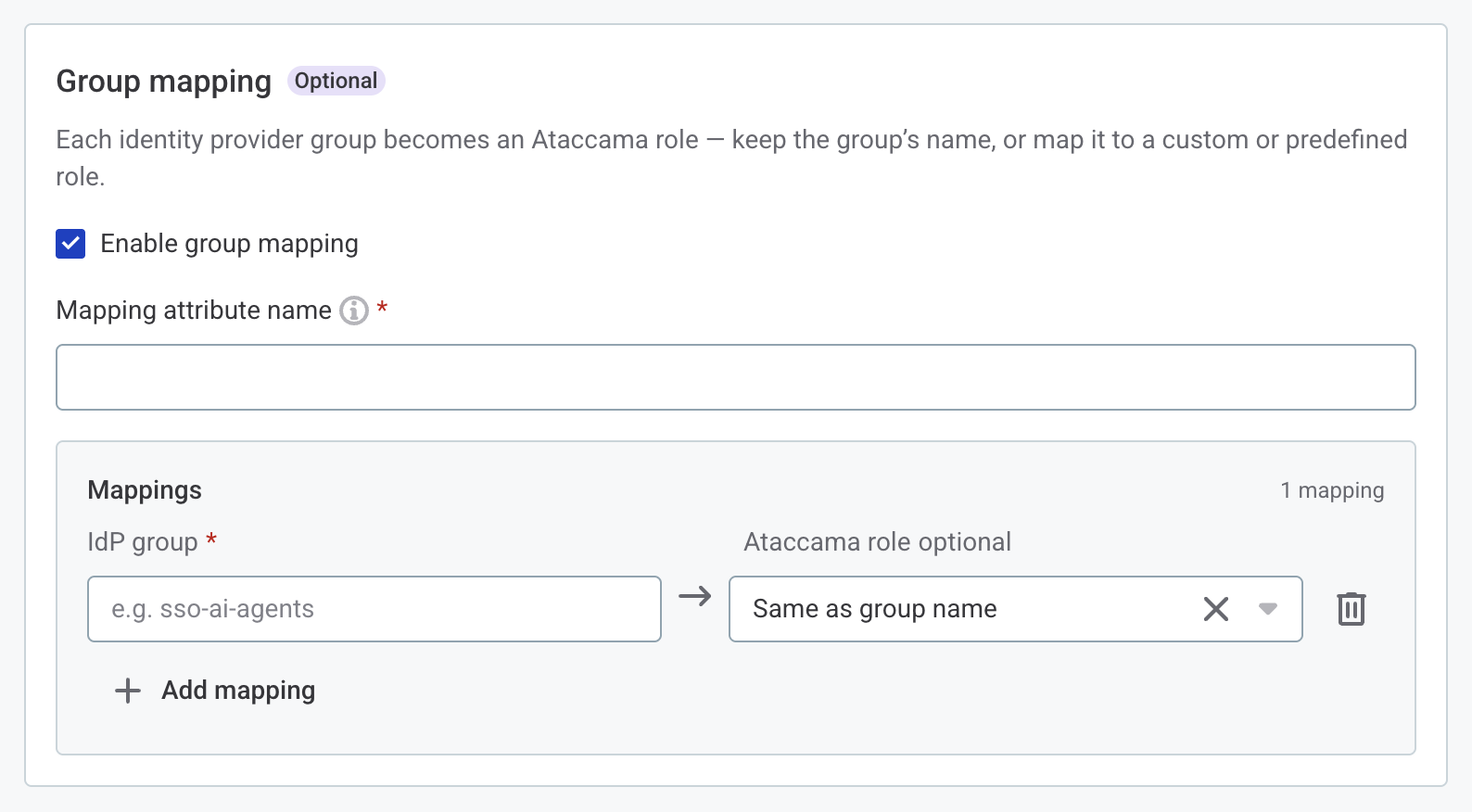The height and width of the screenshot is (812, 1472).
Task: Click the IdP group label
Action: pyautogui.click(x=143, y=542)
